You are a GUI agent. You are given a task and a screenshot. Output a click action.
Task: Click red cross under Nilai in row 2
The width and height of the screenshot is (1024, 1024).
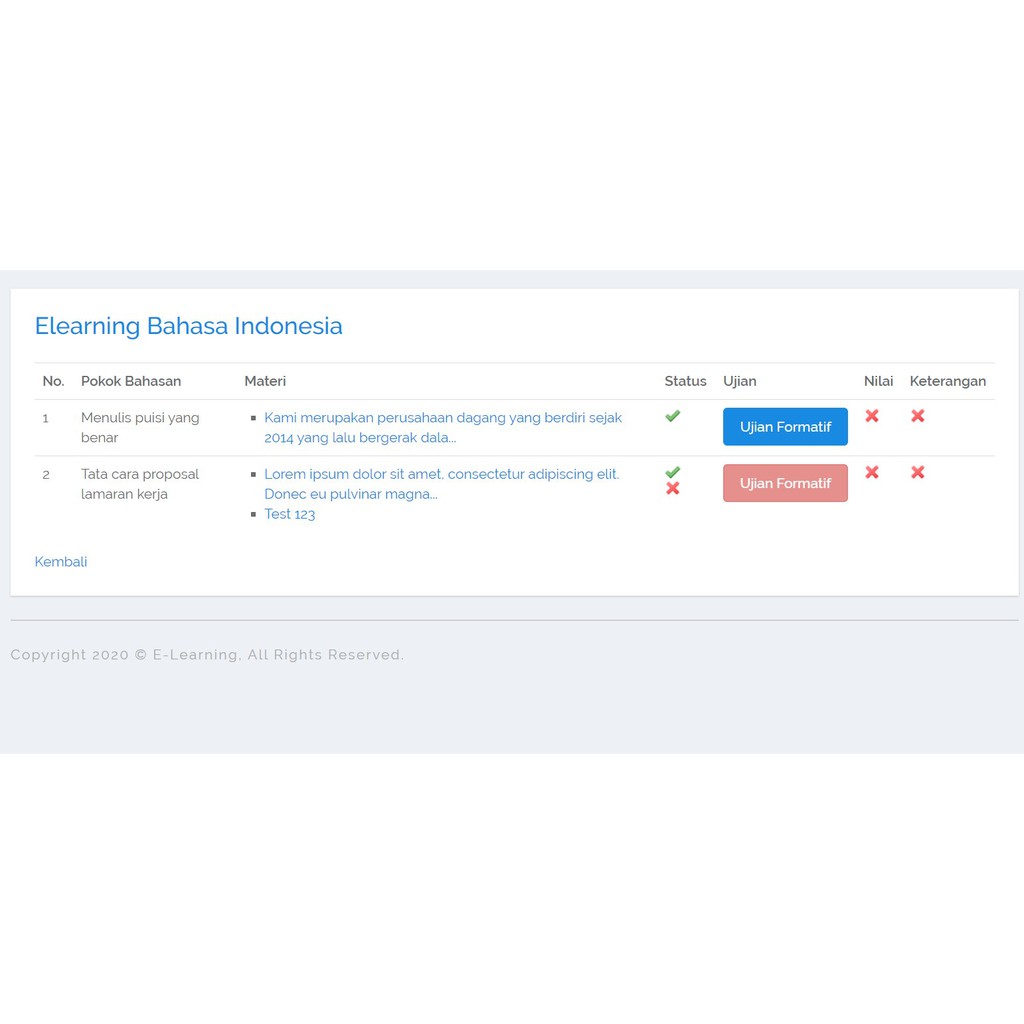(872, 472)
